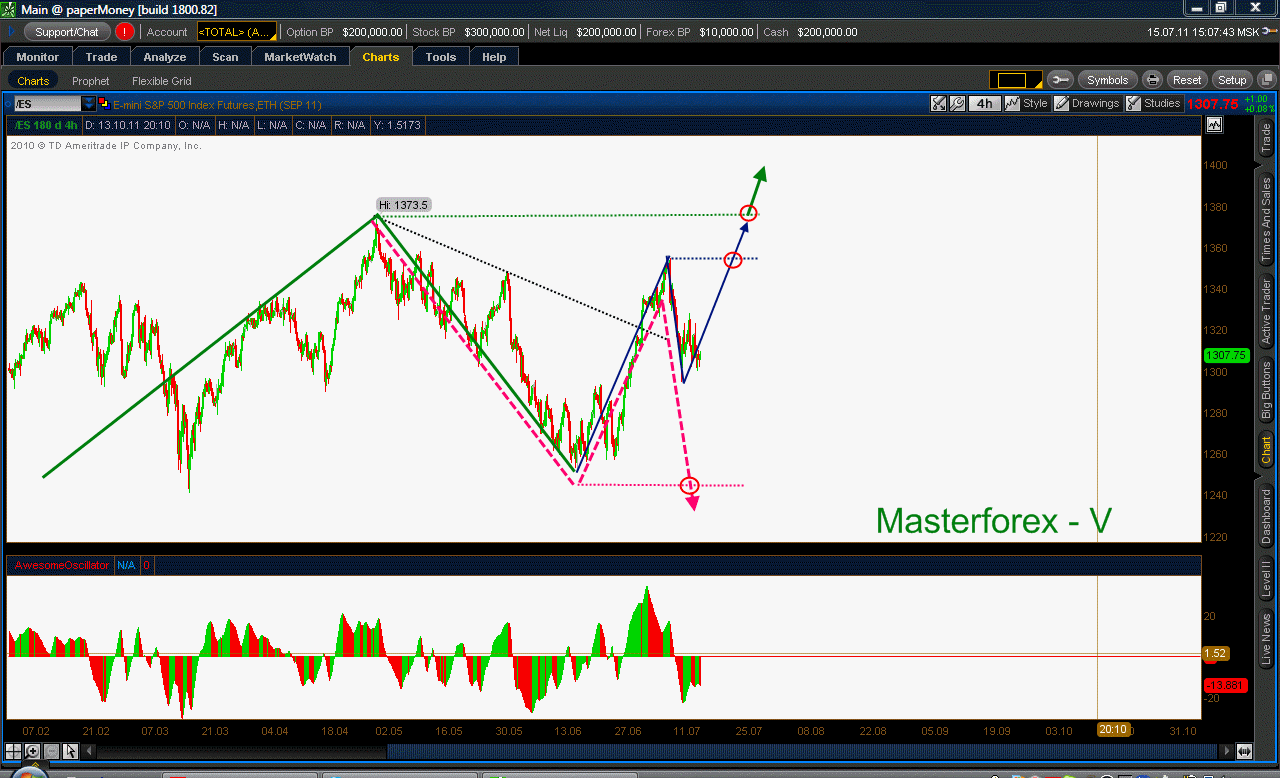Viewport: 1280px width, 778px height.
Task: Select the crosshair pan tool at bottom left
Action: [x=14, y=751]
